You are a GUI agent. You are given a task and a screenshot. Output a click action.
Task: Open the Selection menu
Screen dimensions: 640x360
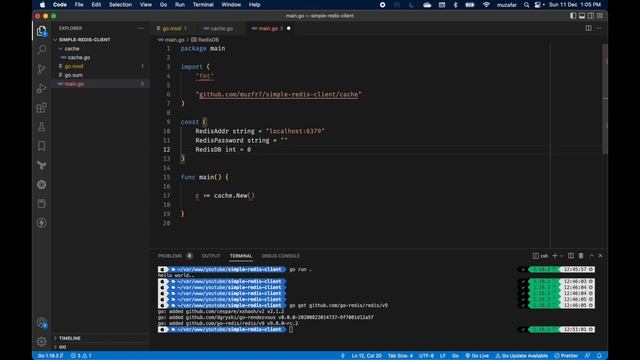pos(120,4)
